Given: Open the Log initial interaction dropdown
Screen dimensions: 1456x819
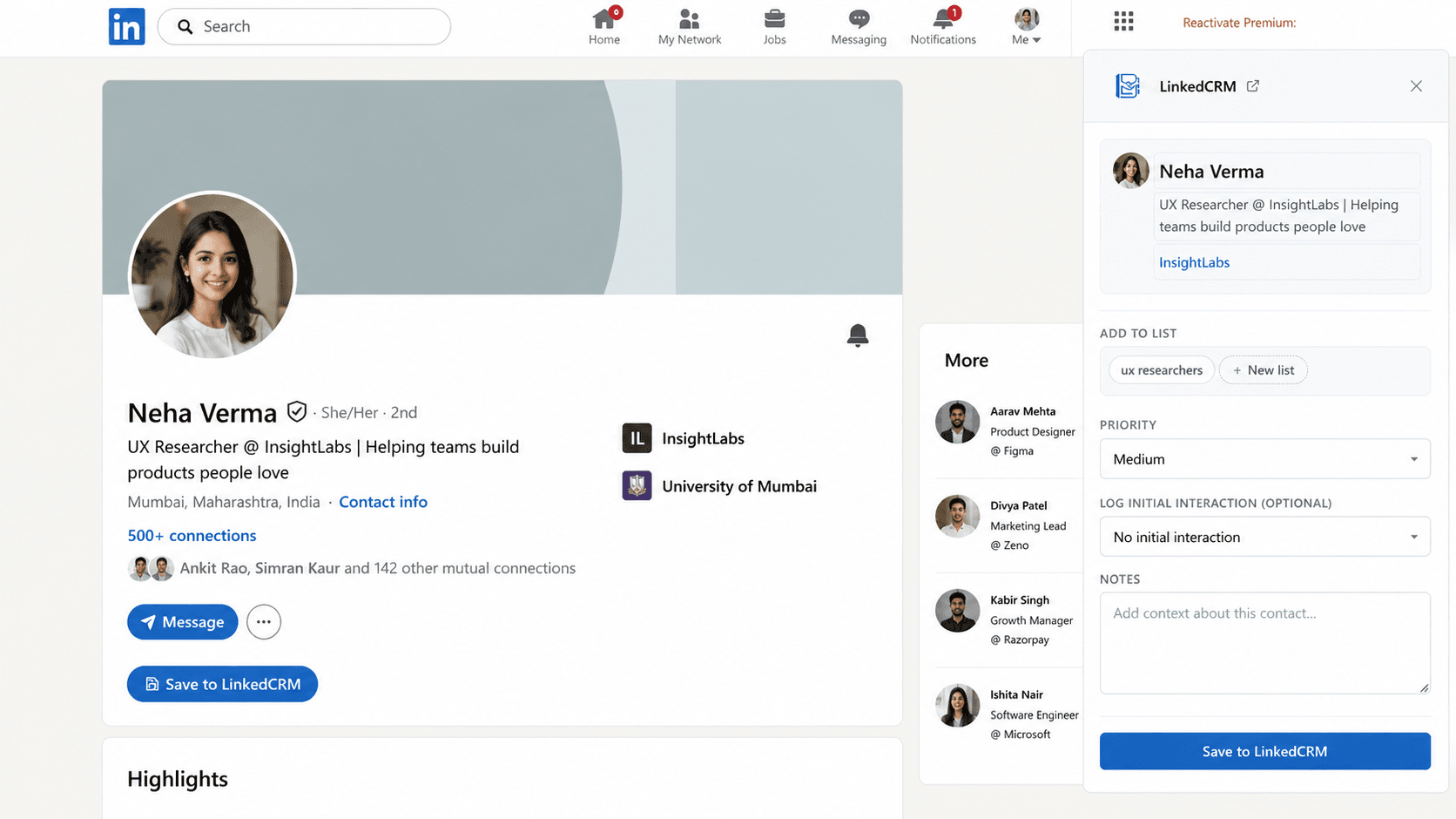Looking at the screenshot, I should tap(1264, 537).
